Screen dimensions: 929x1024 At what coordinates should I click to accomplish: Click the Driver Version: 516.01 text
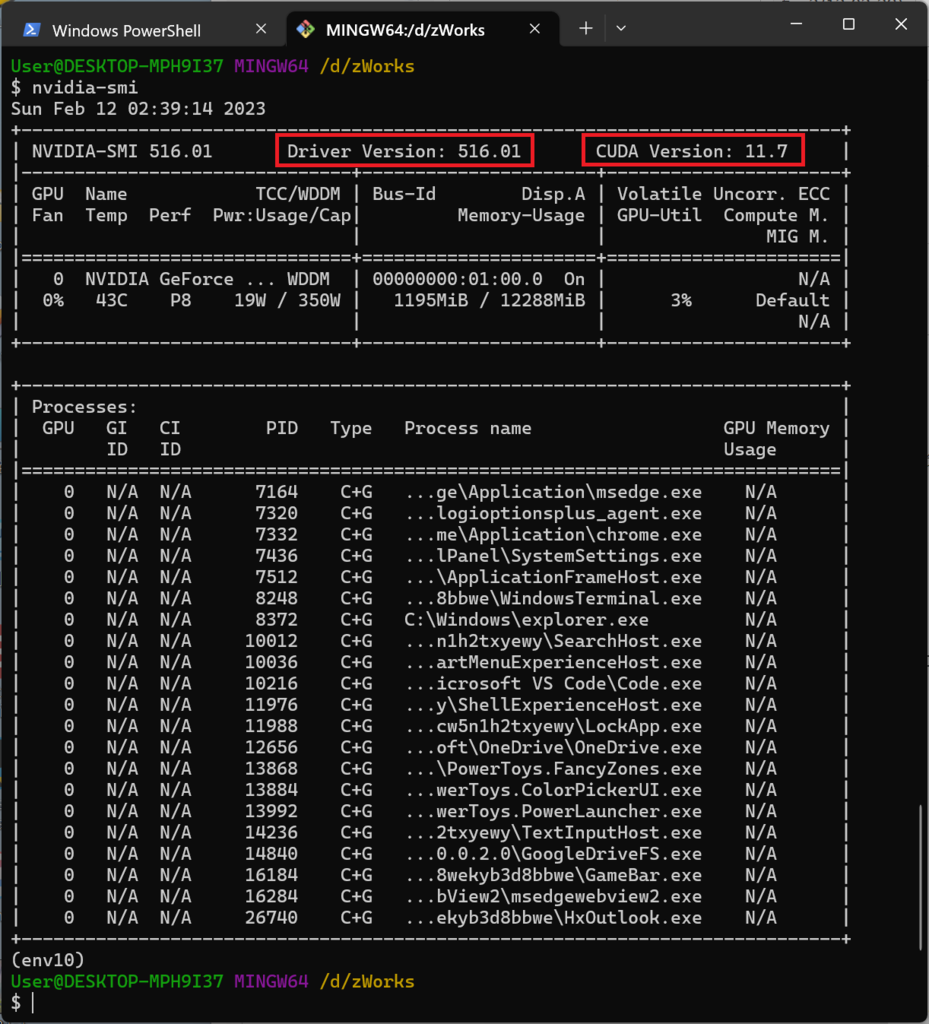coord(404,152)
